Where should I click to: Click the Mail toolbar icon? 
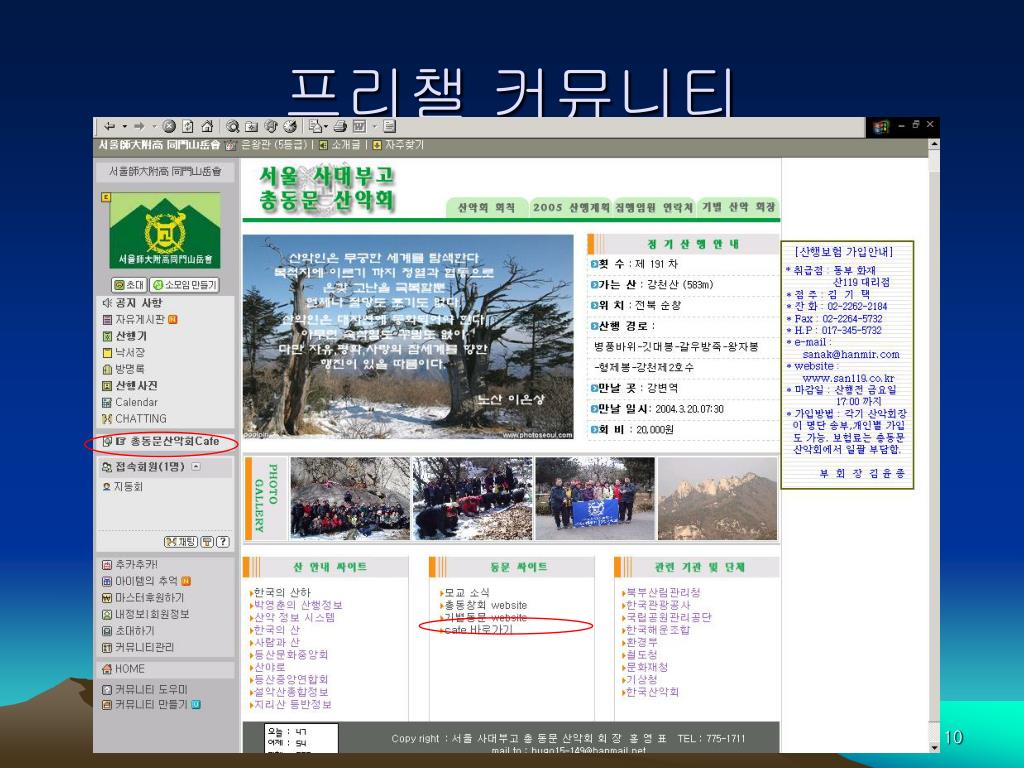[x=315, y=126]
